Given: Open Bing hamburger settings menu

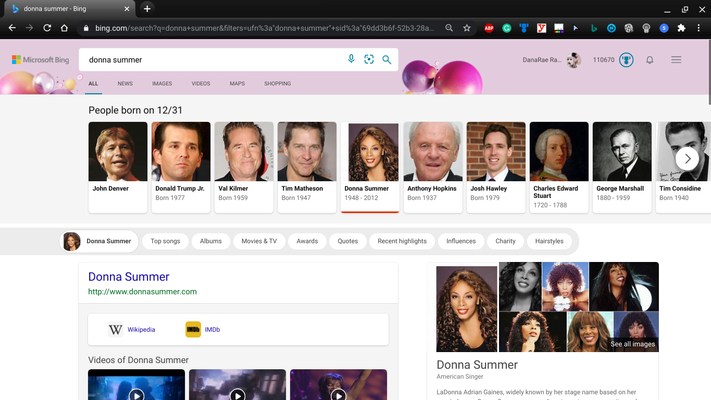Looking at the screenshot, I should tap(676, 59).
